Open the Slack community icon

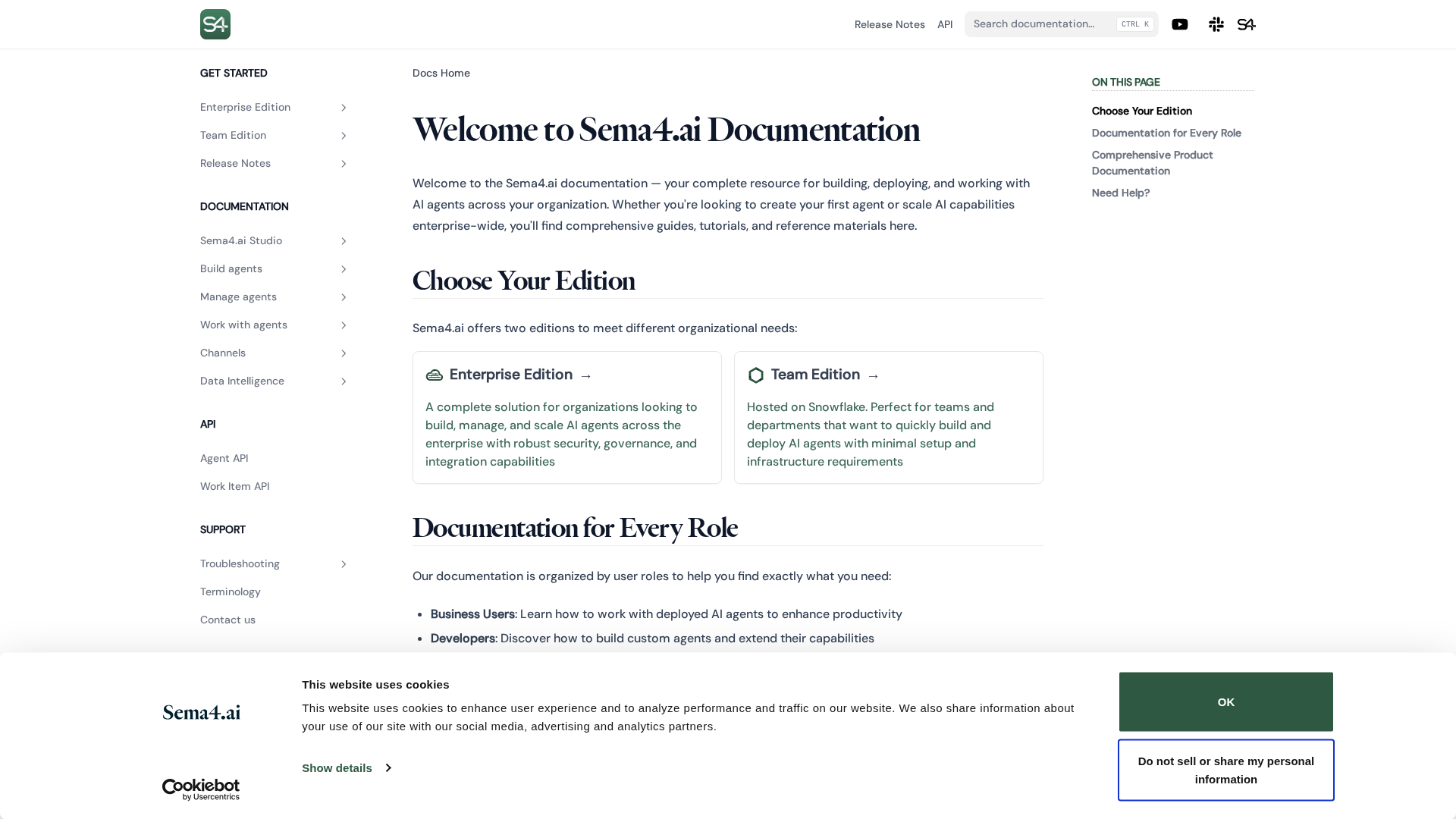pyautogui.click(x=1216, y=24)
